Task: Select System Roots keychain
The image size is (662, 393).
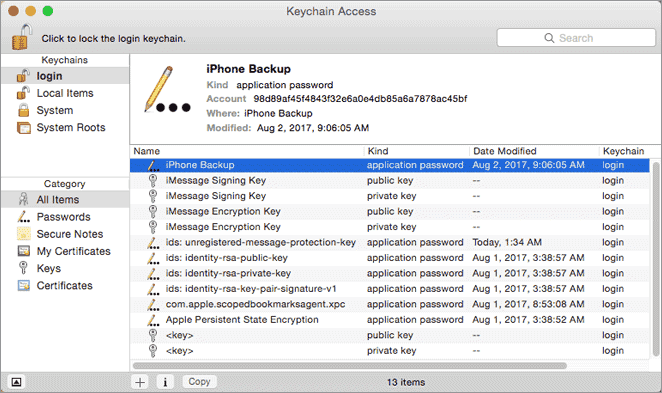Action: pos(65,127)
